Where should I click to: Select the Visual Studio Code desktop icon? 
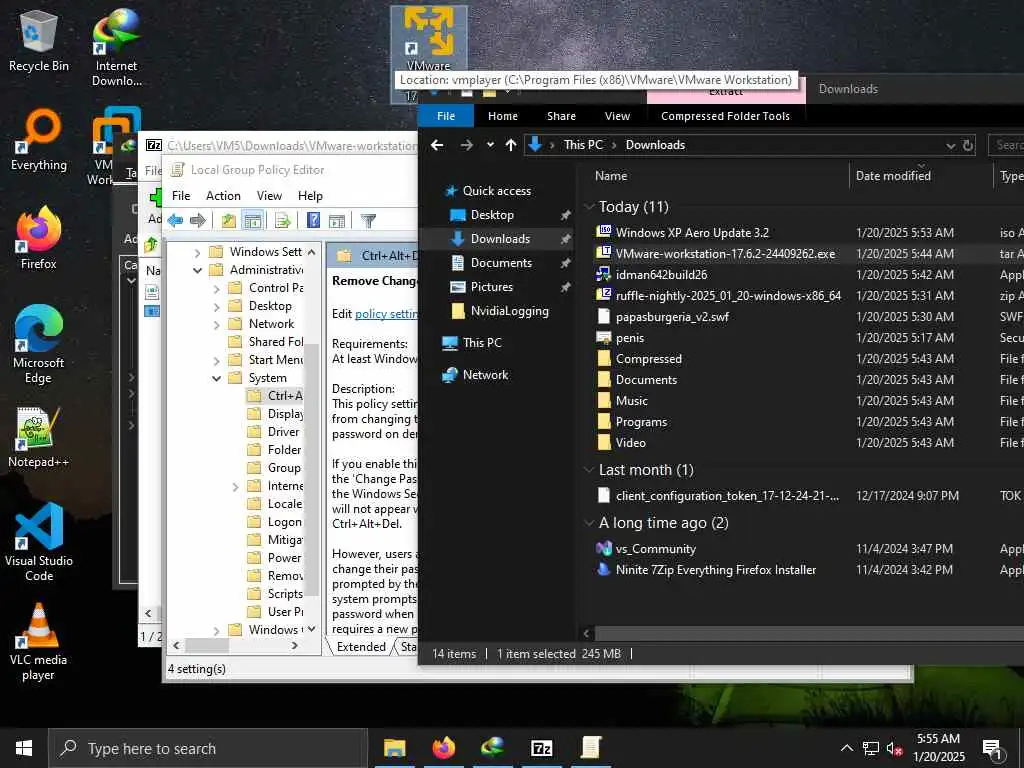[39, 543]
